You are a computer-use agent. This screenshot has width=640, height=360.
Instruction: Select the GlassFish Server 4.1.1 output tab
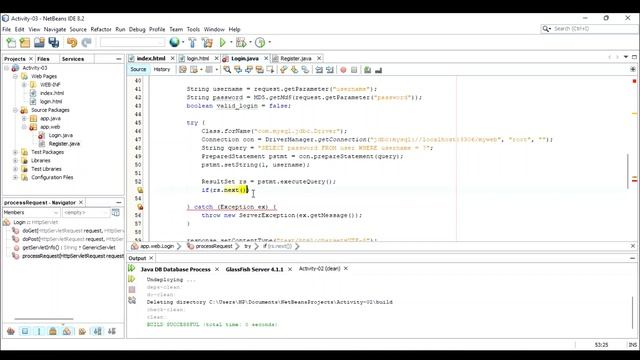pyautogui.click(x=254, y=269)
